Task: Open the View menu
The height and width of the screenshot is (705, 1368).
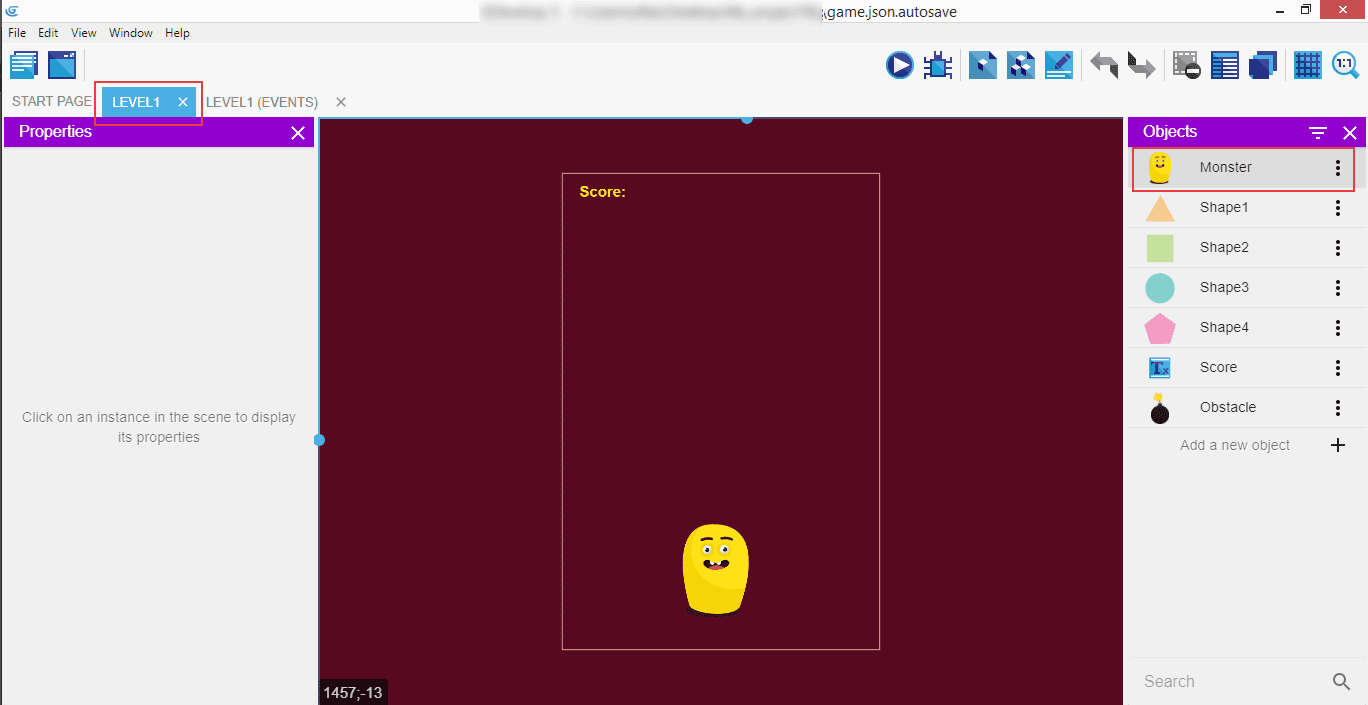Action: [84, 33]
